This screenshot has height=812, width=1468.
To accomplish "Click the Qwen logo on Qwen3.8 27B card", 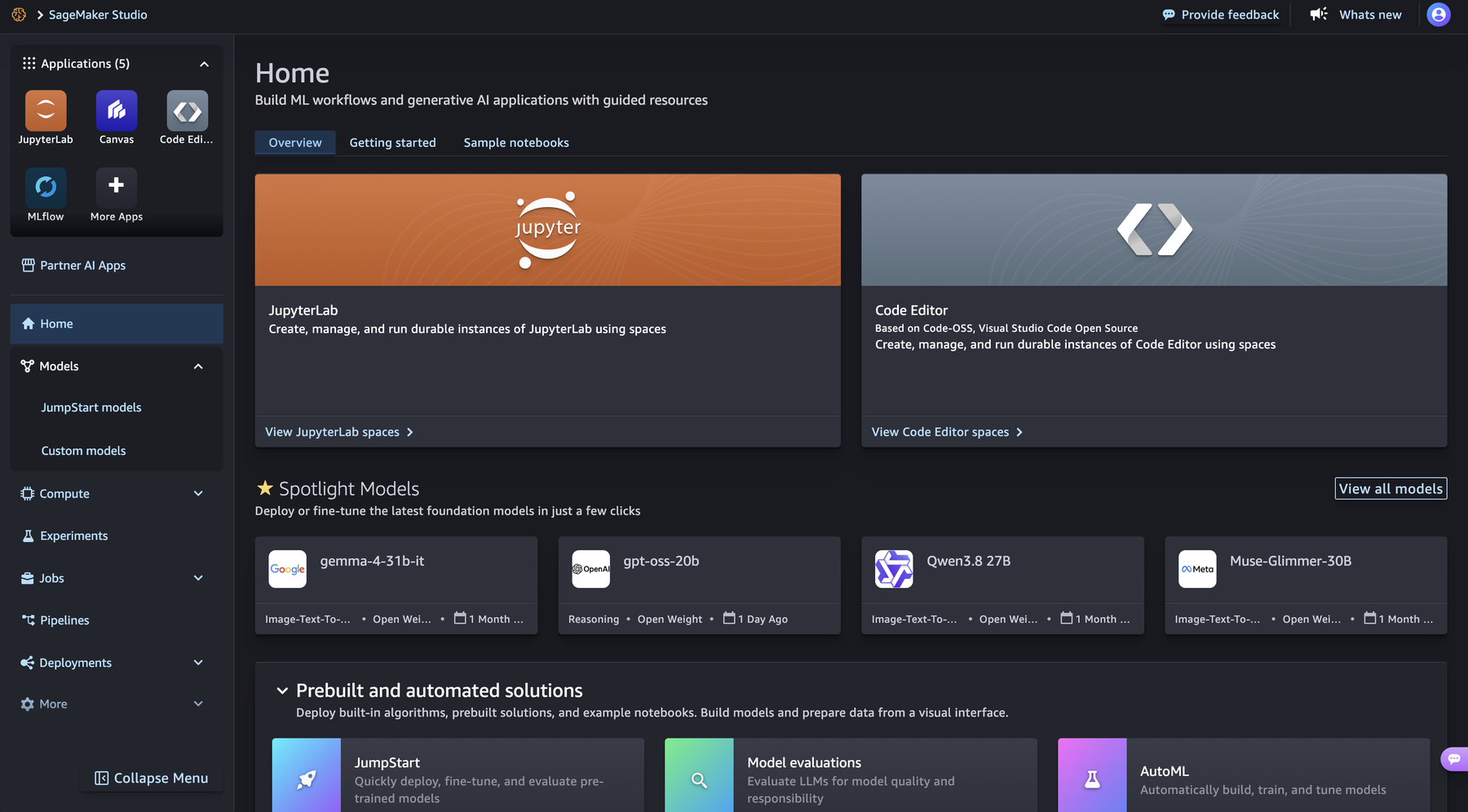I will (894, 569).
